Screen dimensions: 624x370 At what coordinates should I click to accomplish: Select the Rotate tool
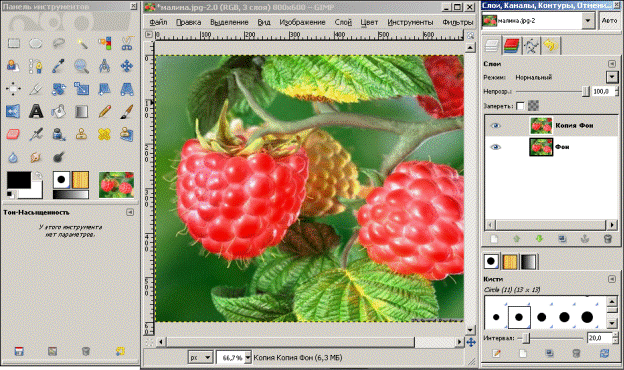[58, 89]
